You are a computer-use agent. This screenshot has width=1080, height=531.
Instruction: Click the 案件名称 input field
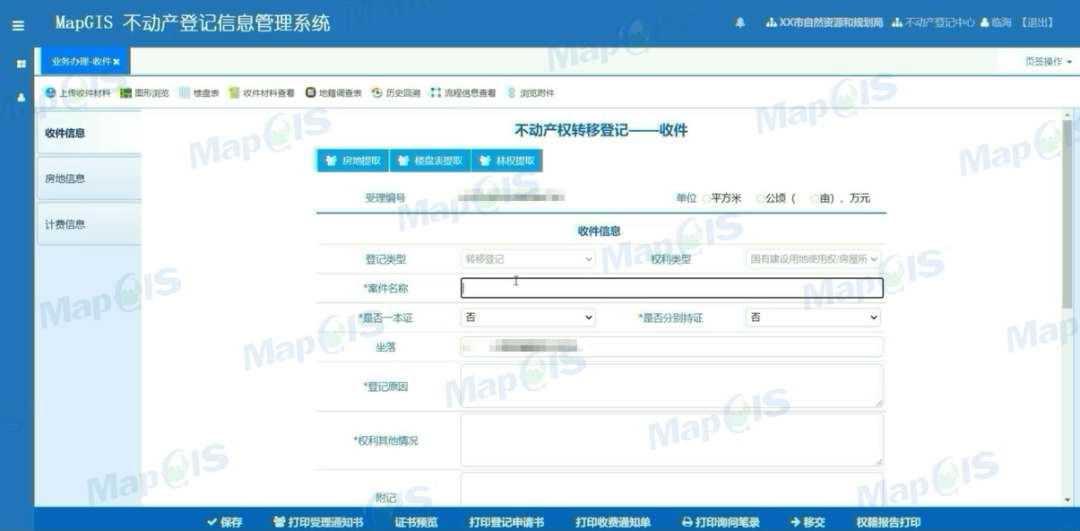coord(672,288)
